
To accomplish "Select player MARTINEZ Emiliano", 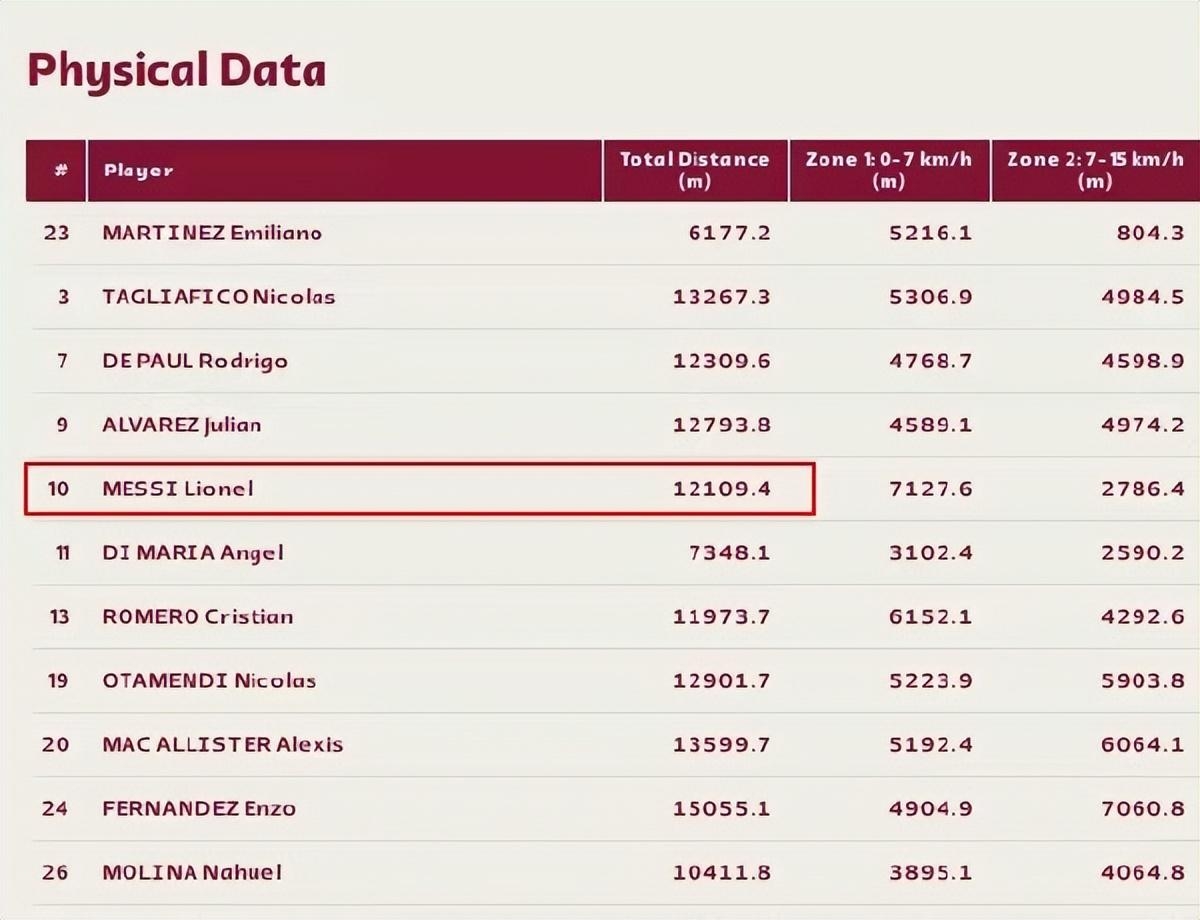I will 212,233.
